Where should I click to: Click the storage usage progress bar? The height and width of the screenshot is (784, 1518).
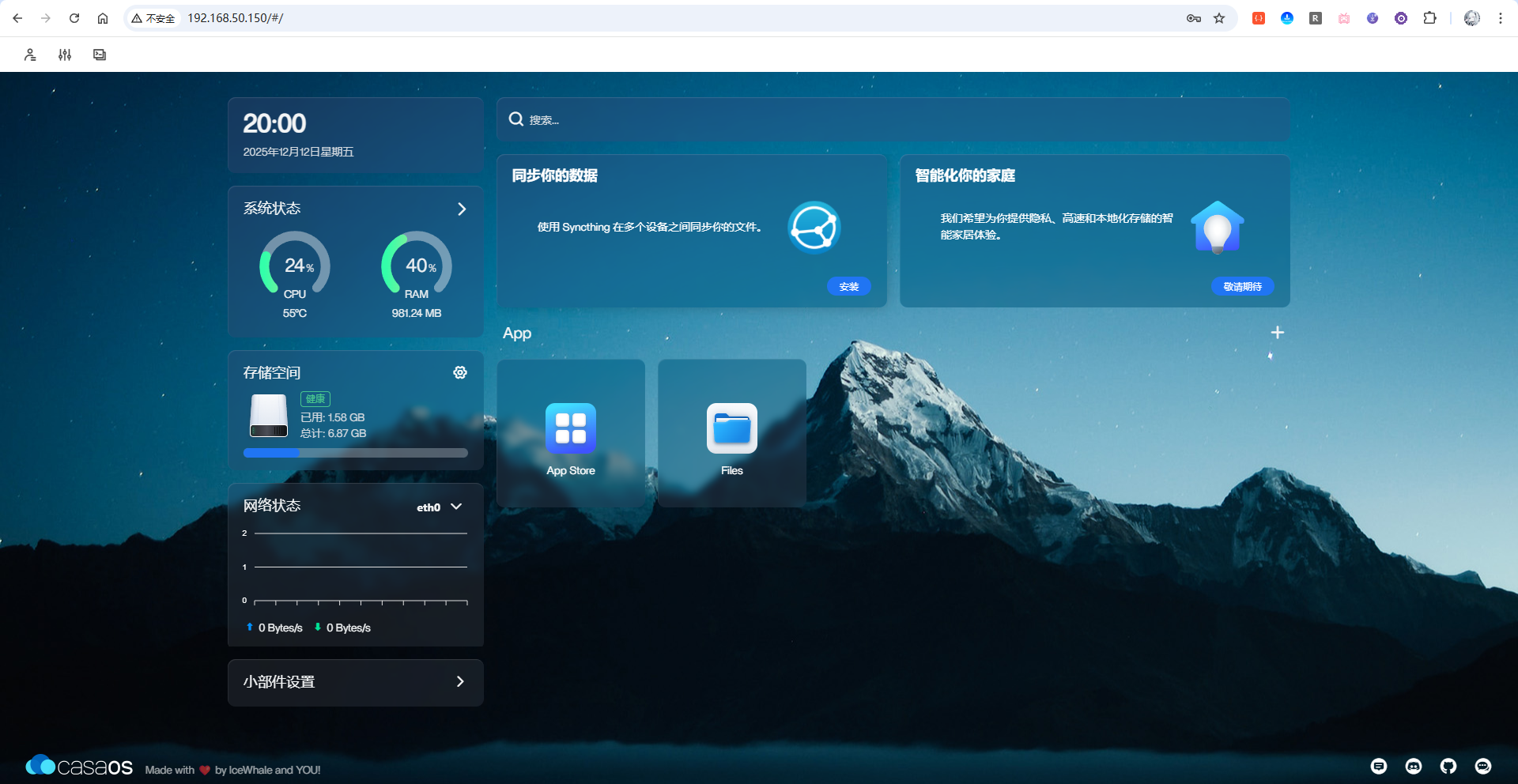pyautogui.click(x=356, y=453)
